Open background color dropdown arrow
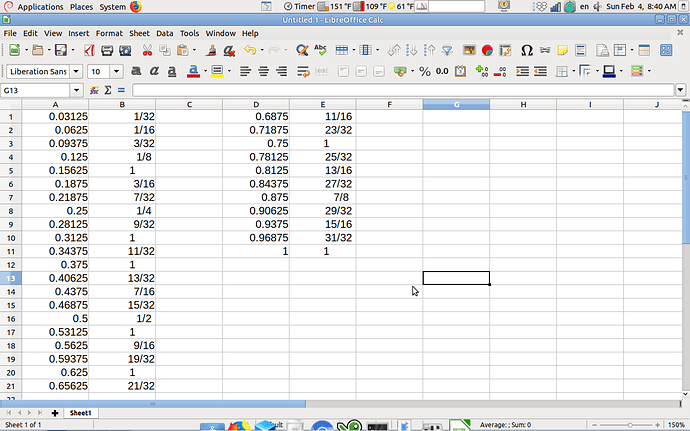690x431 pixels. click(229, 71)
